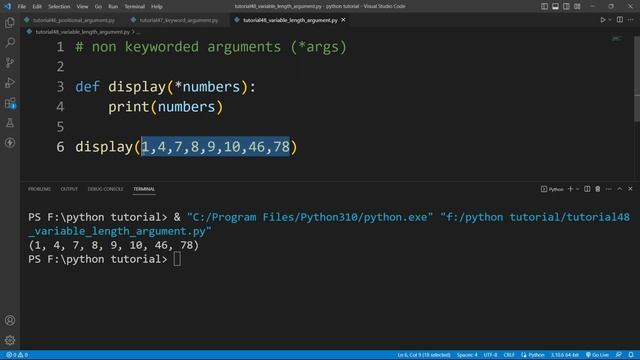Open Customize Layout icon

click(x=577, y=6)
